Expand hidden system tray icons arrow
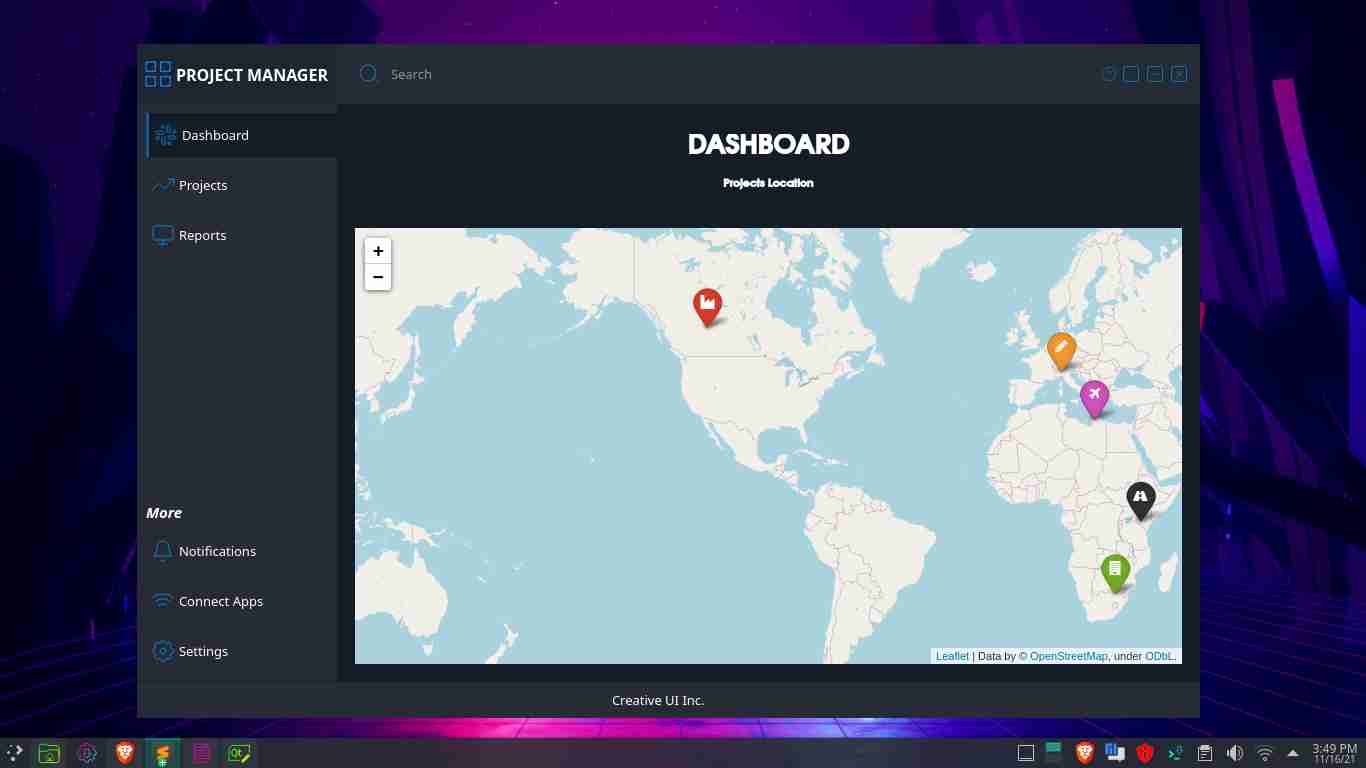1366x768 pixels. click(x=1293, y=753)
